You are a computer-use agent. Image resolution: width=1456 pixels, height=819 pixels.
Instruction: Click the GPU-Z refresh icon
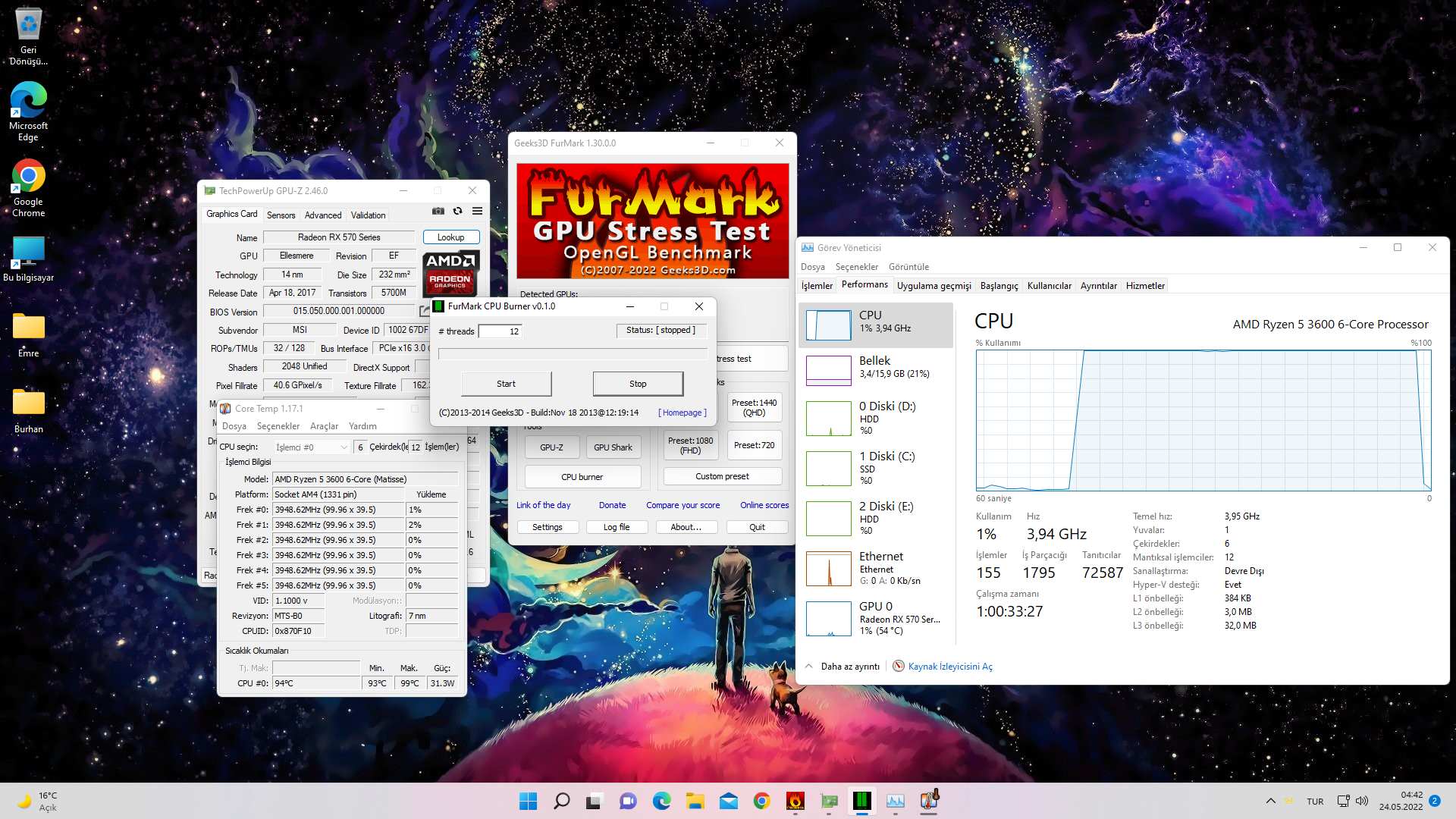coord(457,212)
